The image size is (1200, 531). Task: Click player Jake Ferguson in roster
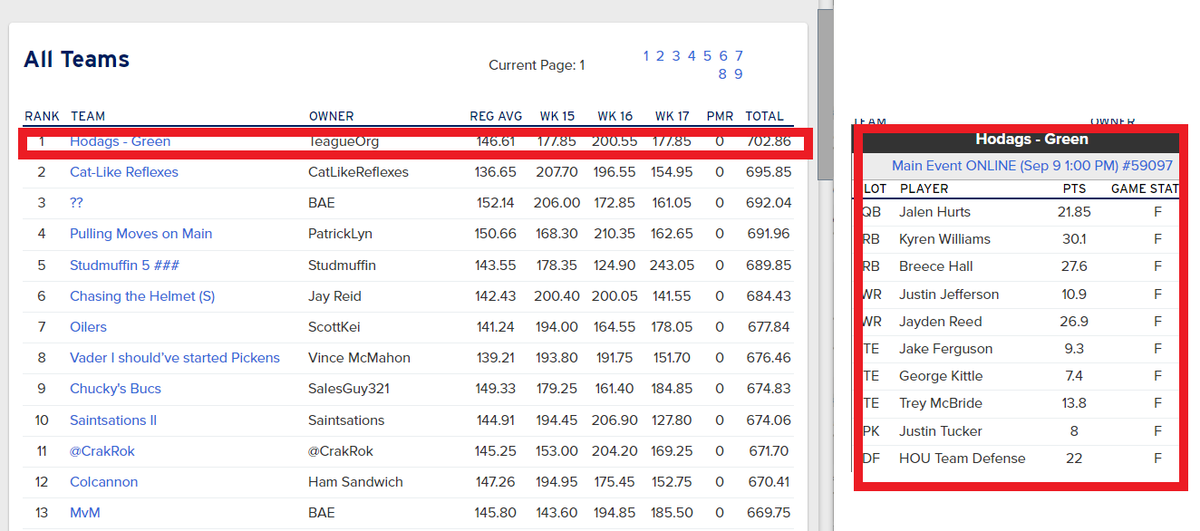[x=946, y=349]
